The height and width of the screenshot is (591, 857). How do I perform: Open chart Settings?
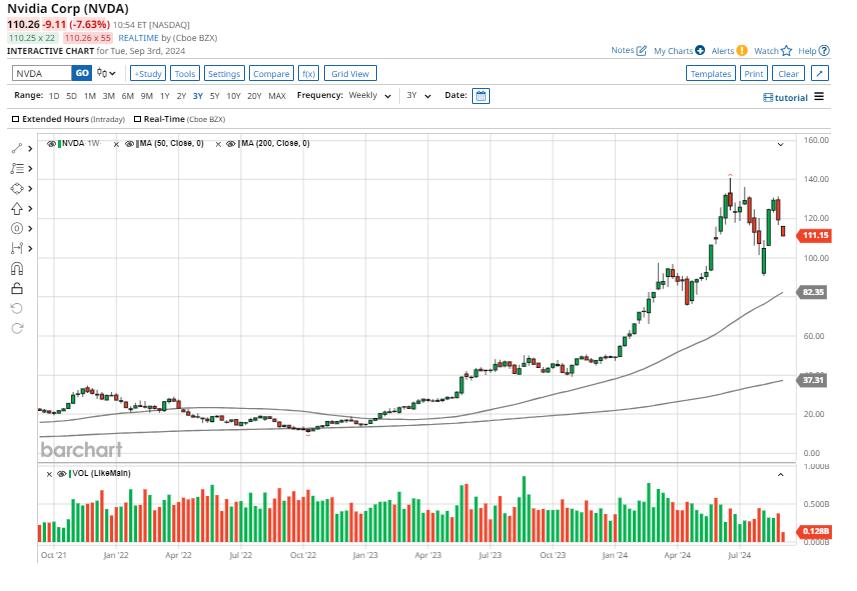point(224,73)
